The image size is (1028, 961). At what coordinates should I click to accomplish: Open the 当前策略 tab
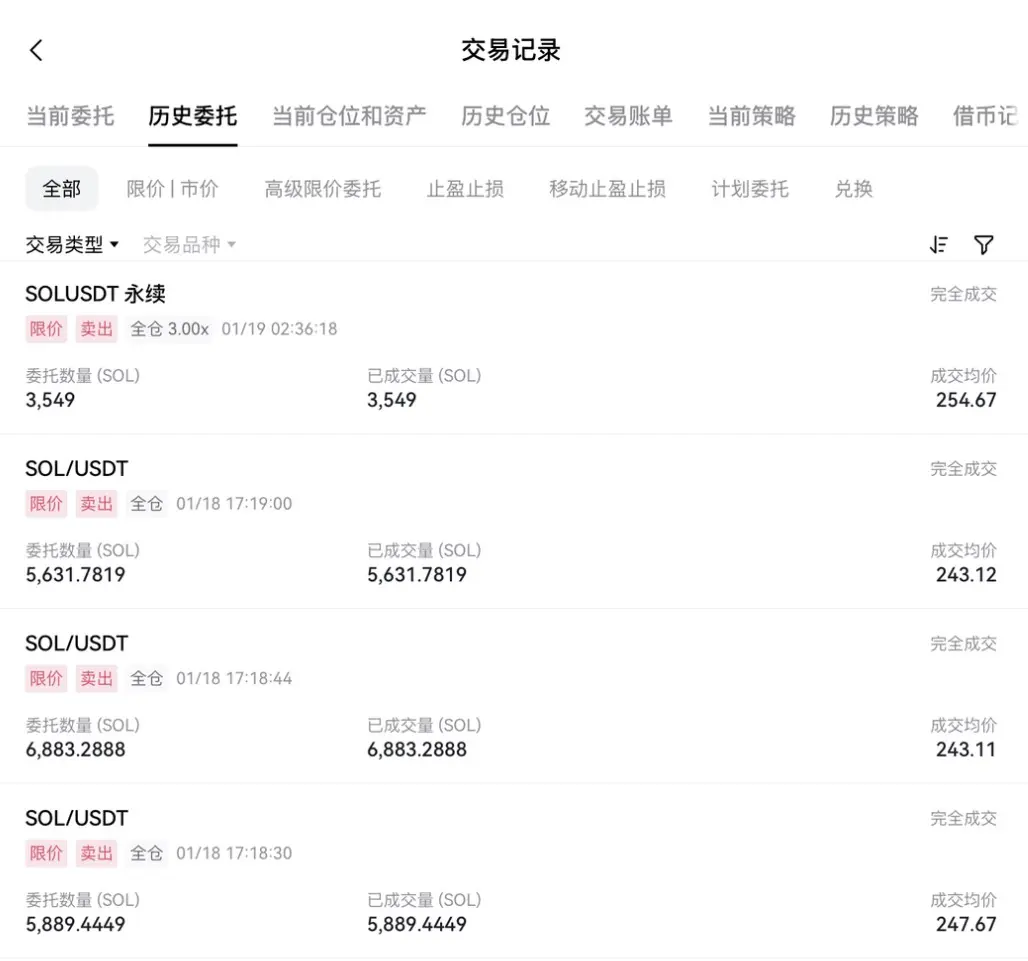(751, 116)
